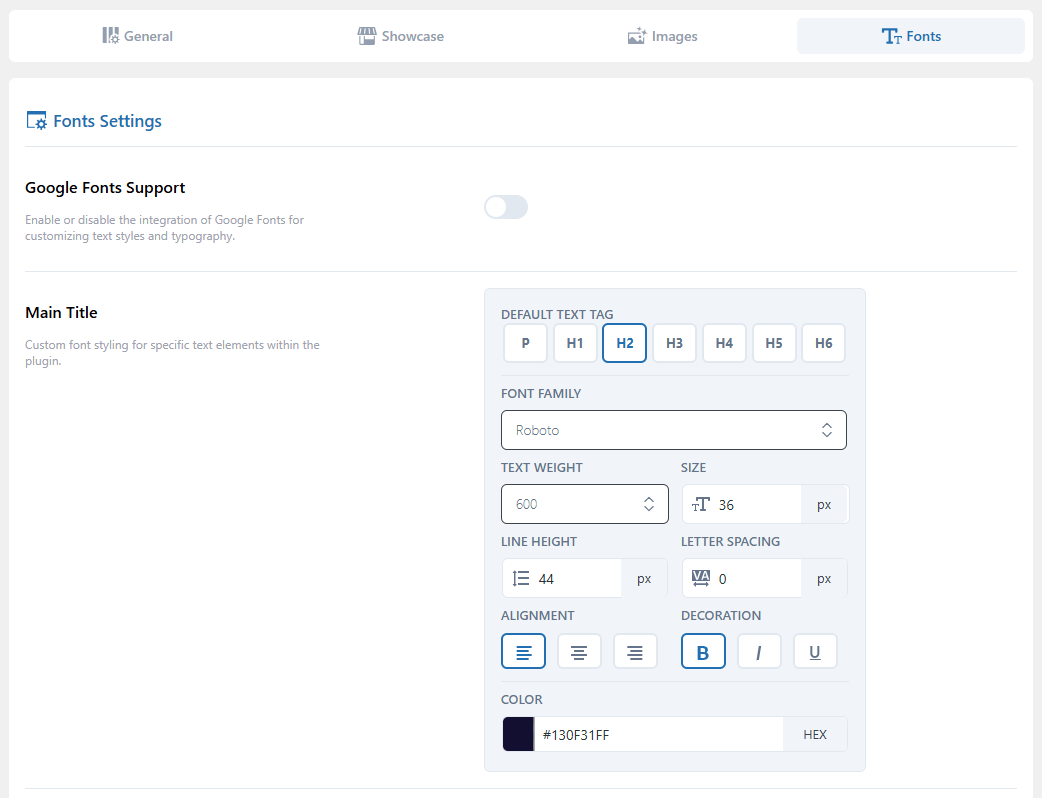Click the Font Family up-down chevron arrows
The height and width of the screenshot is (798, 1042).
coord(826,430)
